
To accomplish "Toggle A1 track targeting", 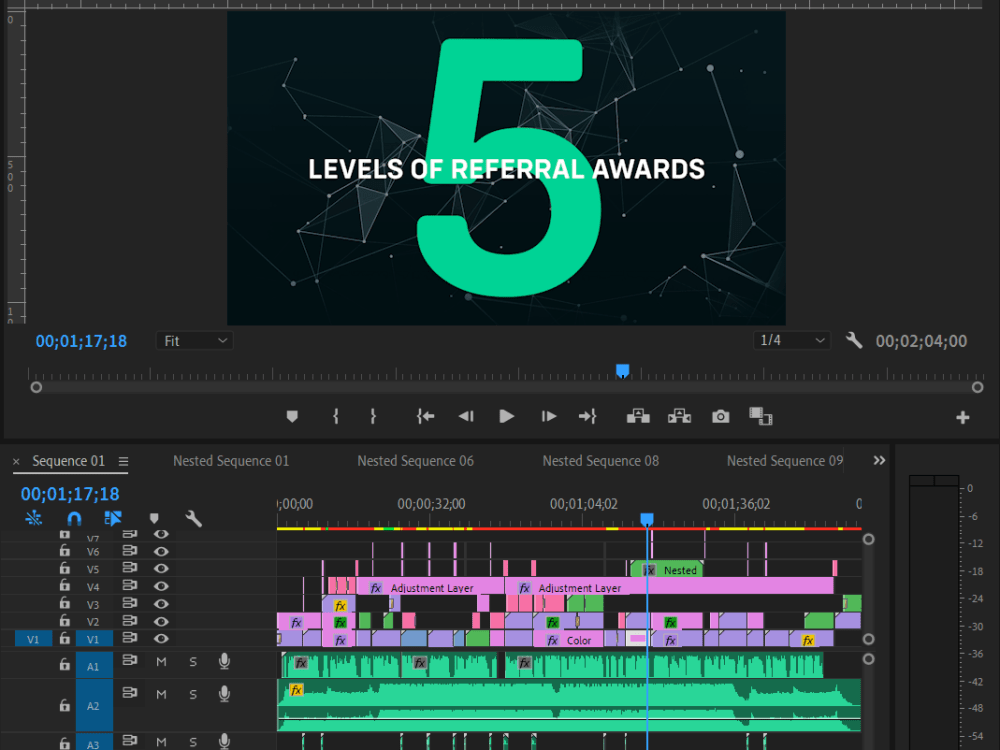I will point(94,665).
